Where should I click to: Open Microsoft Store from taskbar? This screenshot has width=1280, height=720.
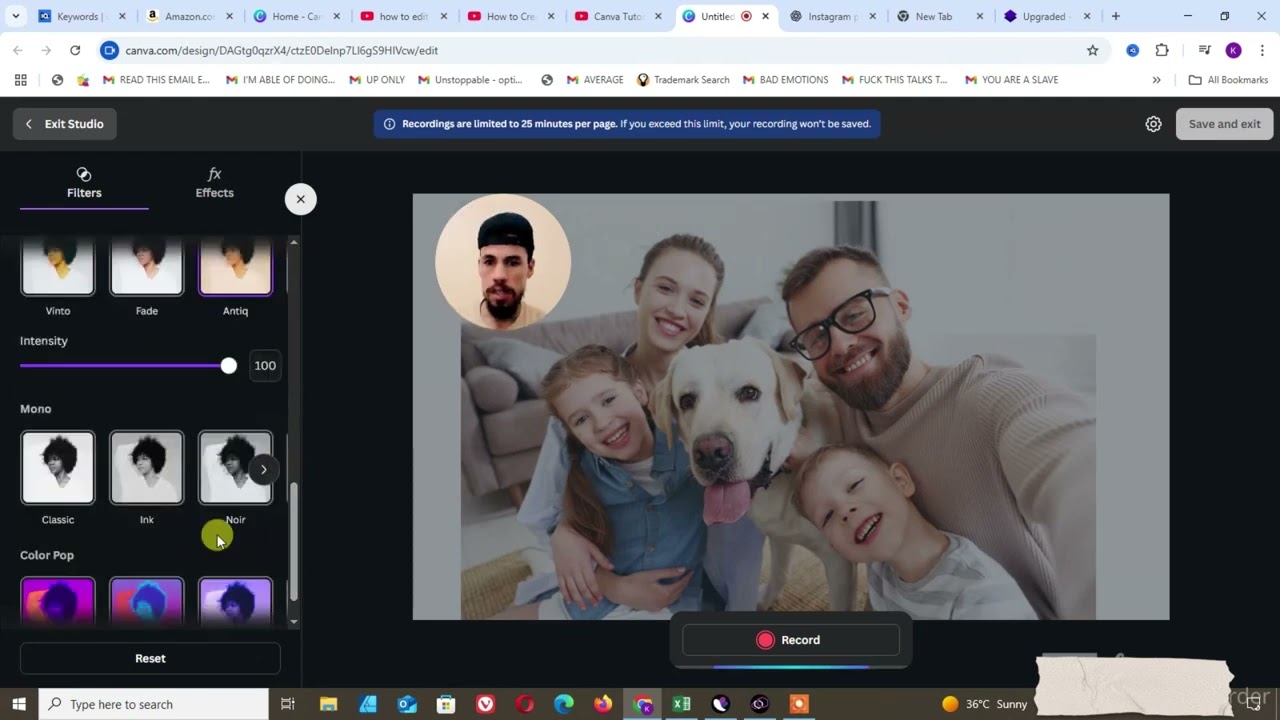point(446,704)
